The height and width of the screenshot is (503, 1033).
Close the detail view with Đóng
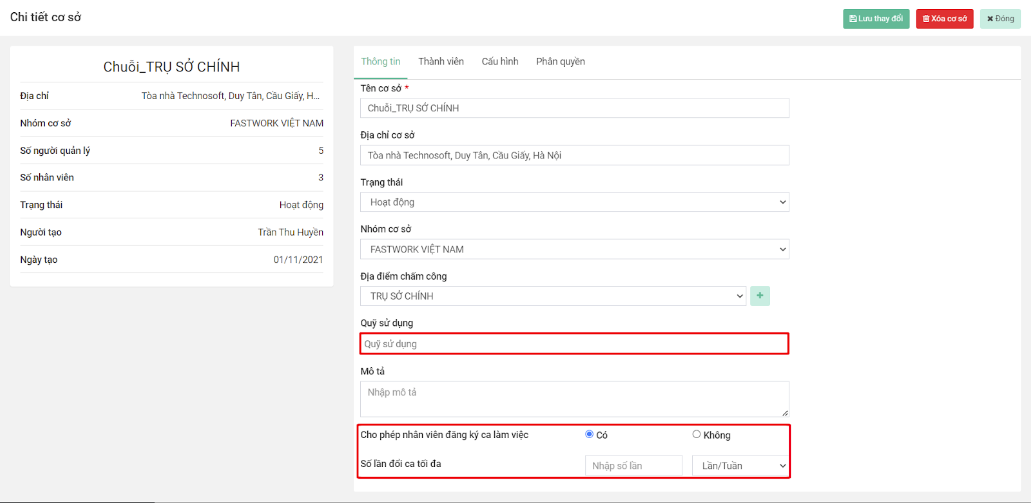[1000, 19]
